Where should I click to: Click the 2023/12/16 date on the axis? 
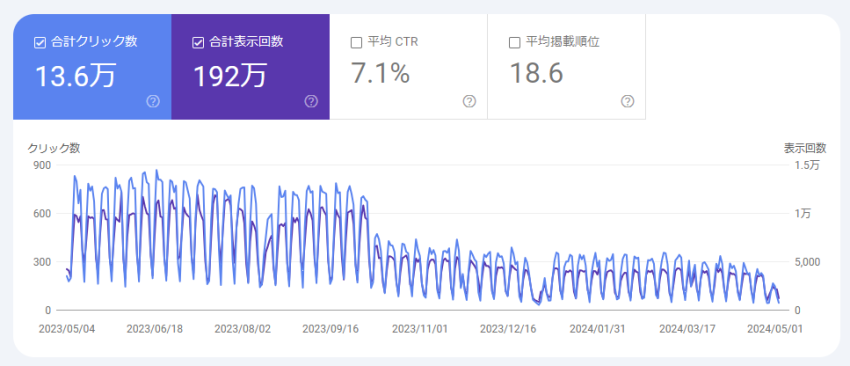pyautogui.click(x=508, y=330)
